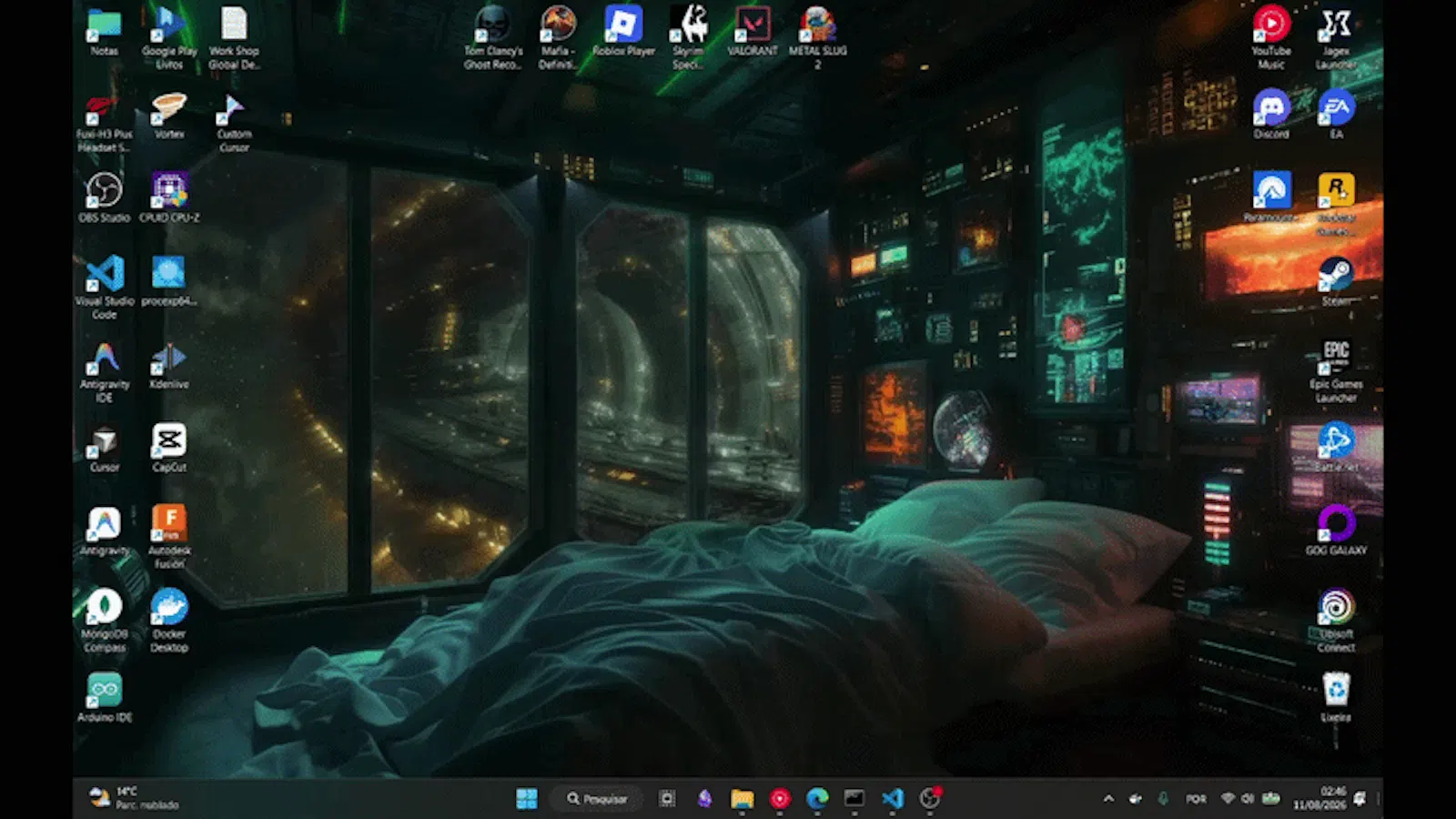Viewport: 1456px width, 819px height.
Task: Open the terminal window from taskbar
Action: pyautogui.click(x=854, y=798)
